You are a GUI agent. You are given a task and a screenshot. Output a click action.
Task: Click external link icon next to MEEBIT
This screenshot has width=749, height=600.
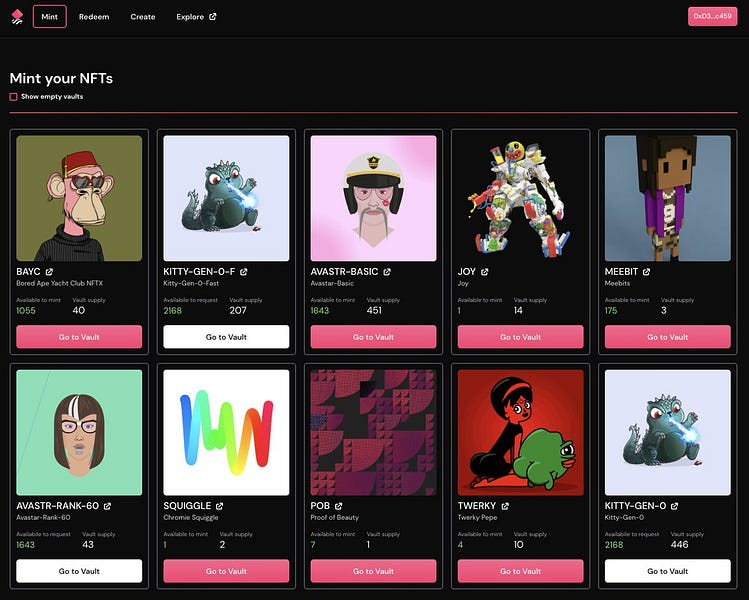tap(646, 272)
